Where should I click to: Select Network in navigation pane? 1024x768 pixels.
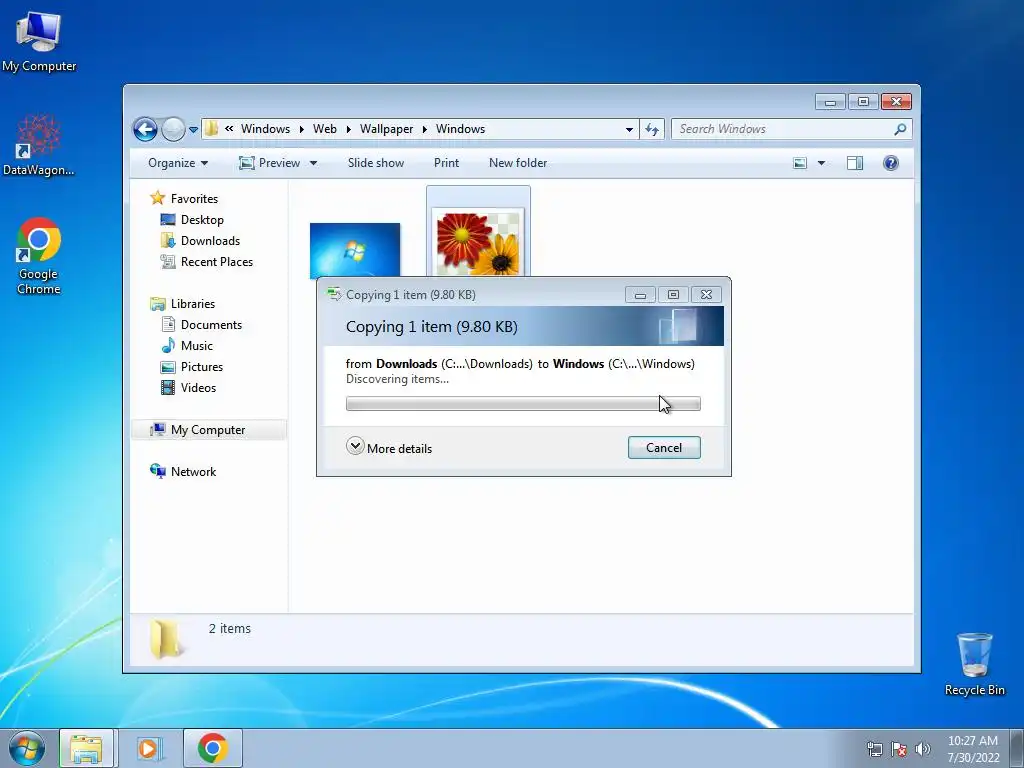193,472
